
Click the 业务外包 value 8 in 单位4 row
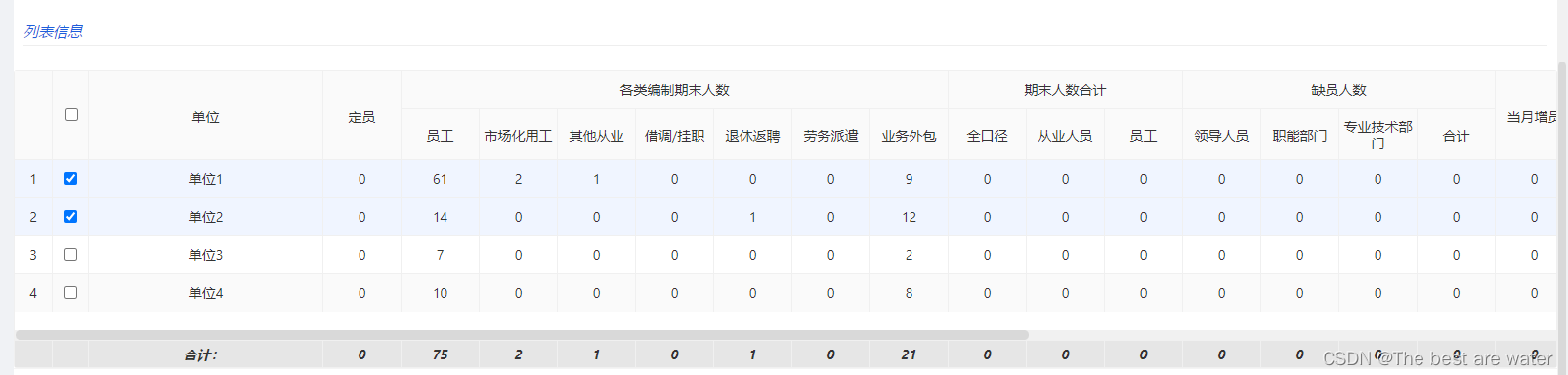coord(909,293)
